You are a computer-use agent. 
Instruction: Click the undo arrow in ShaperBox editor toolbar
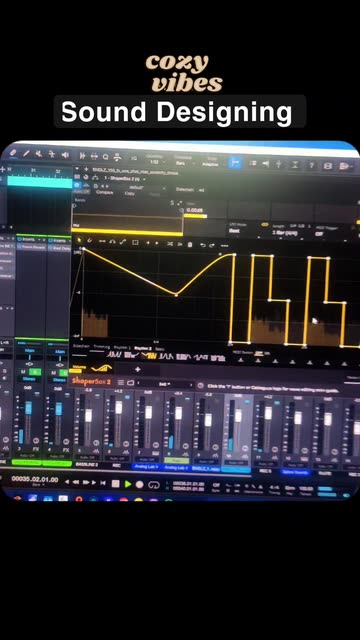point(203,245)
